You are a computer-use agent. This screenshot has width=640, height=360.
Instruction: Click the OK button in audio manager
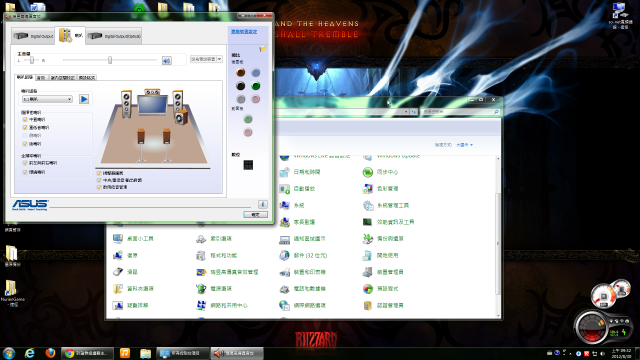(256, 215)
